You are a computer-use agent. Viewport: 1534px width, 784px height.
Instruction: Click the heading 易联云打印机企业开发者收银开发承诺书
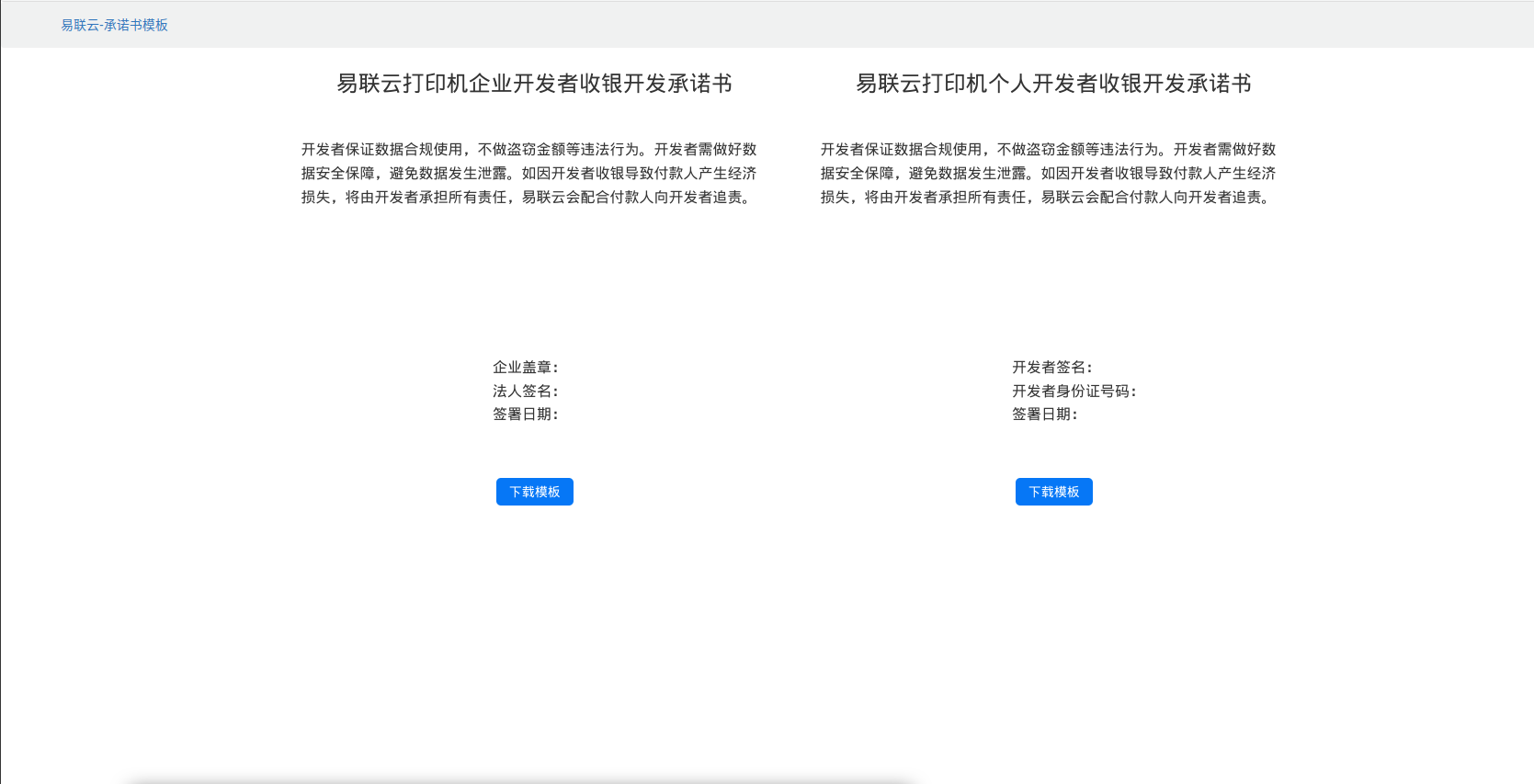point(535,84)
